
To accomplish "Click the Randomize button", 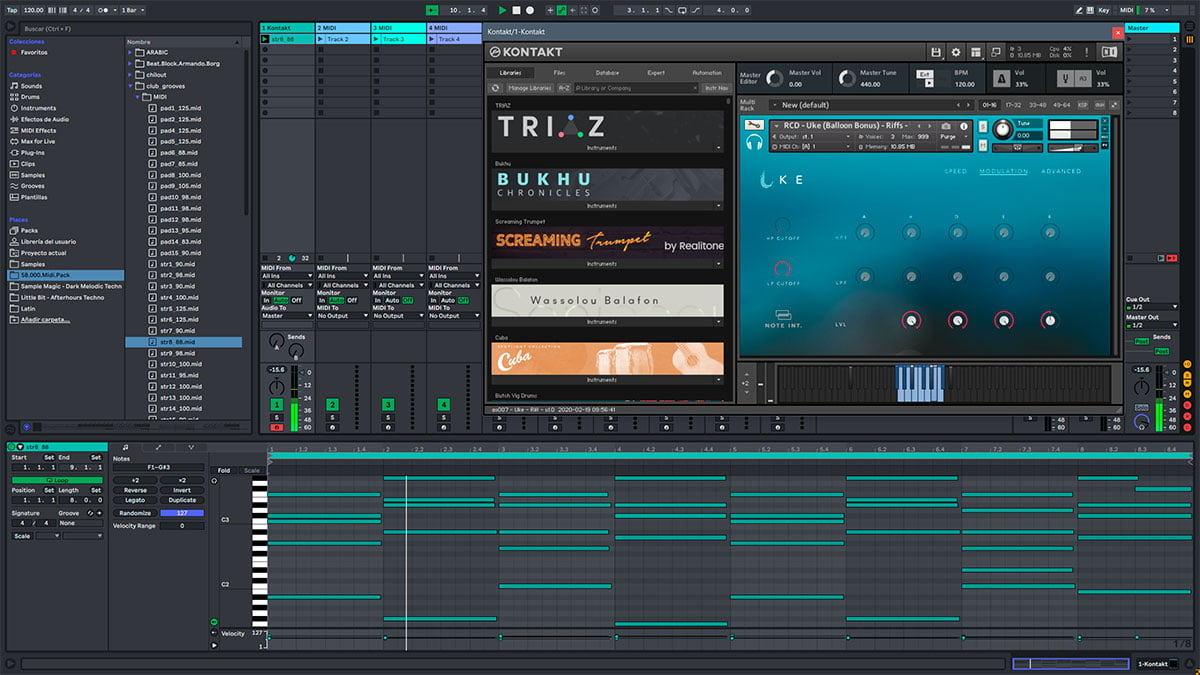I will pyautogui.click(x=135, y=513).
